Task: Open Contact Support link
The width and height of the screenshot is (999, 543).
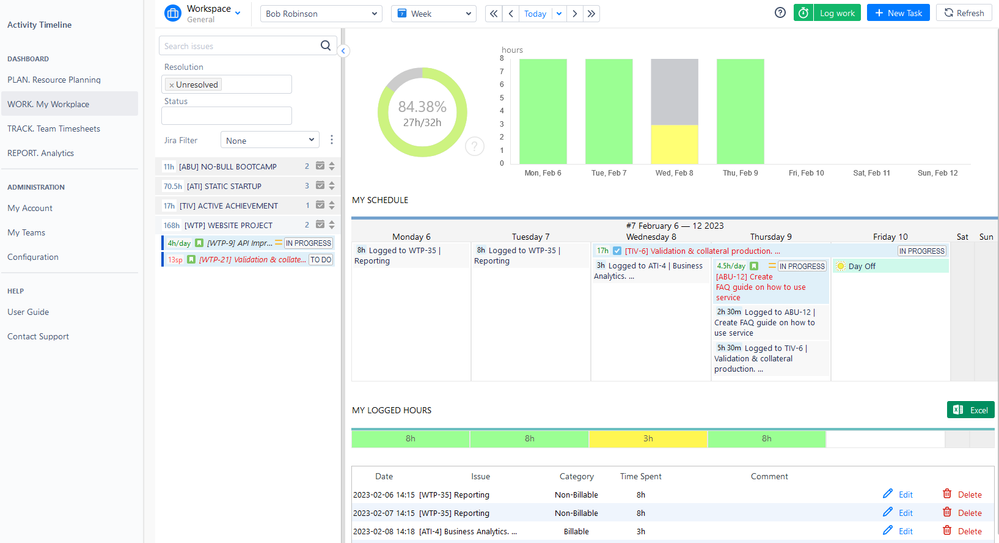Action: click(38, 336)
